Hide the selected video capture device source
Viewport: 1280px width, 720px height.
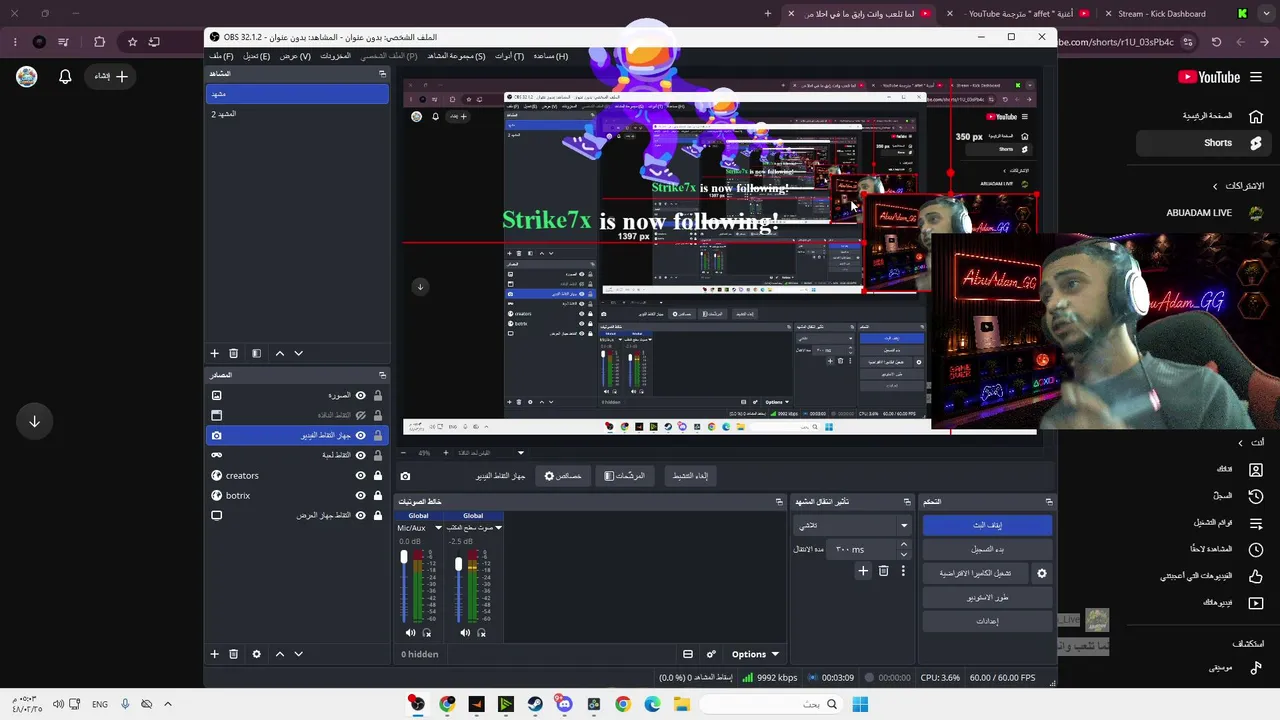[x=361, y=435]
